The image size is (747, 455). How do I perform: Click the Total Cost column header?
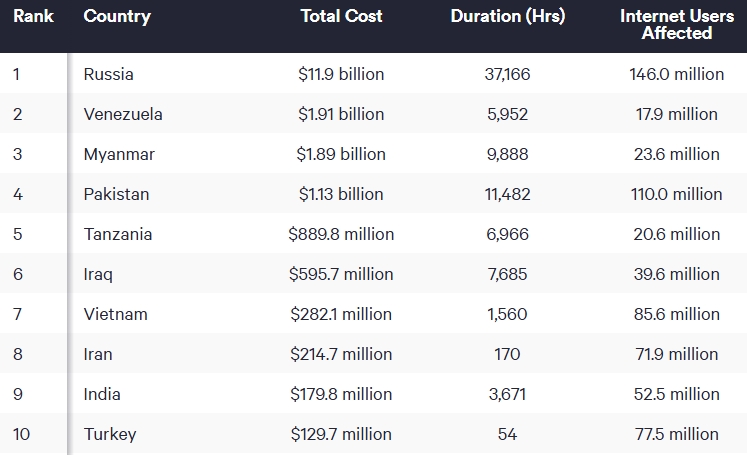(341, 16)
